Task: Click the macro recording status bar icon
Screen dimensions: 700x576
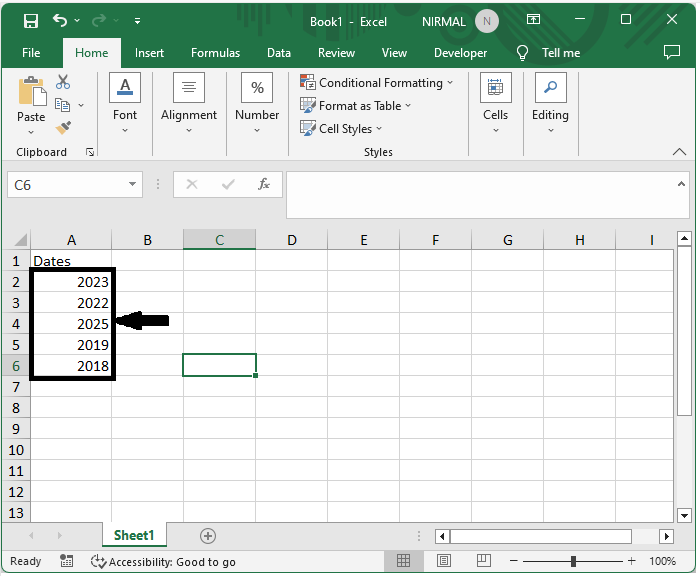Action: pyautogui.click(x=67, y=561)
